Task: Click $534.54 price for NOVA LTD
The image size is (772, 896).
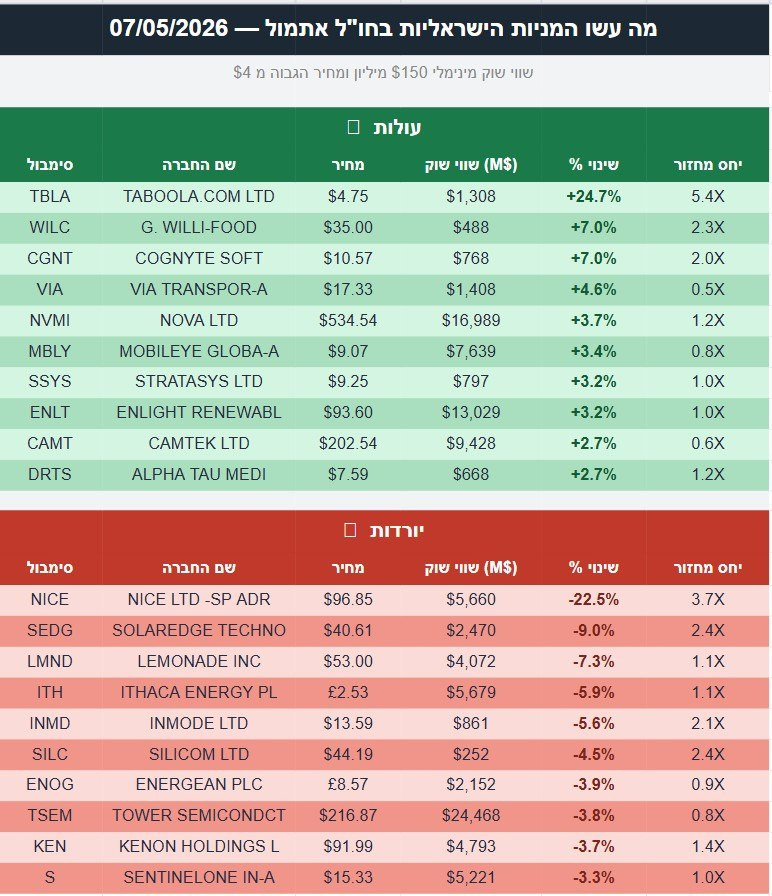Action: point(347,320)
